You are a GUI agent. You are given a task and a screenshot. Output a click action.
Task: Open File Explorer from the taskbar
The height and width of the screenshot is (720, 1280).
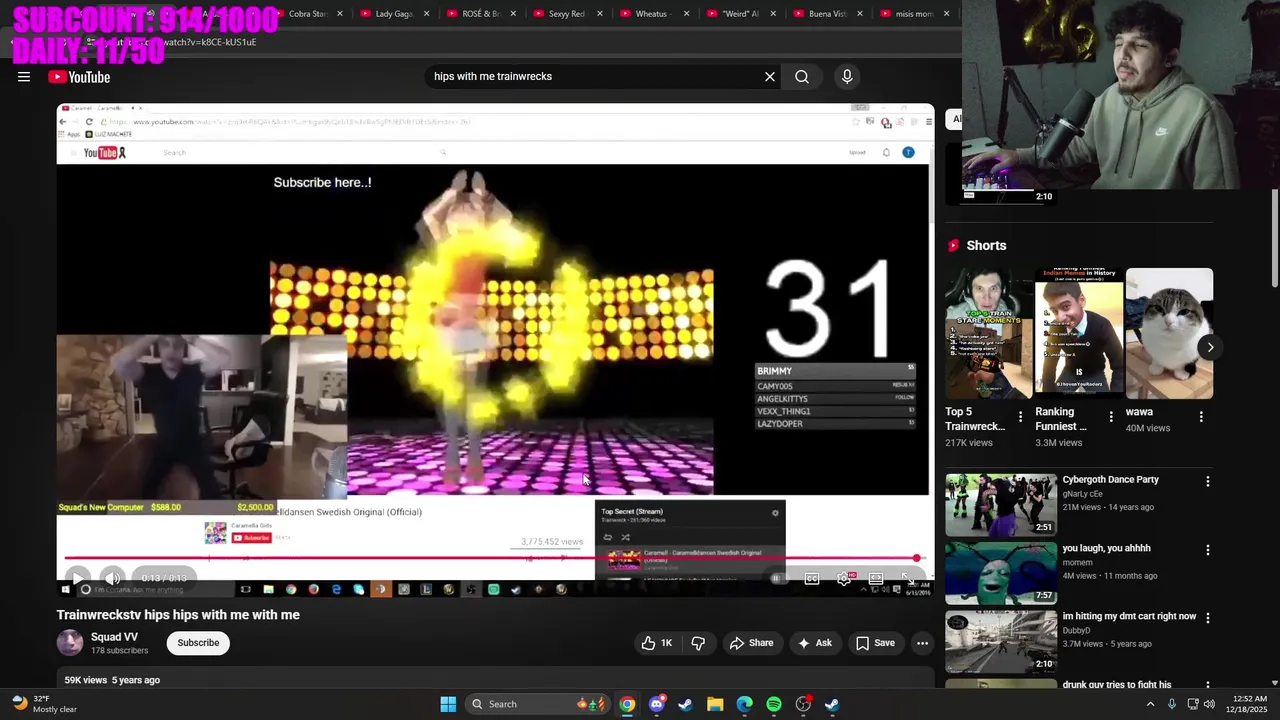tap(715, 704)
